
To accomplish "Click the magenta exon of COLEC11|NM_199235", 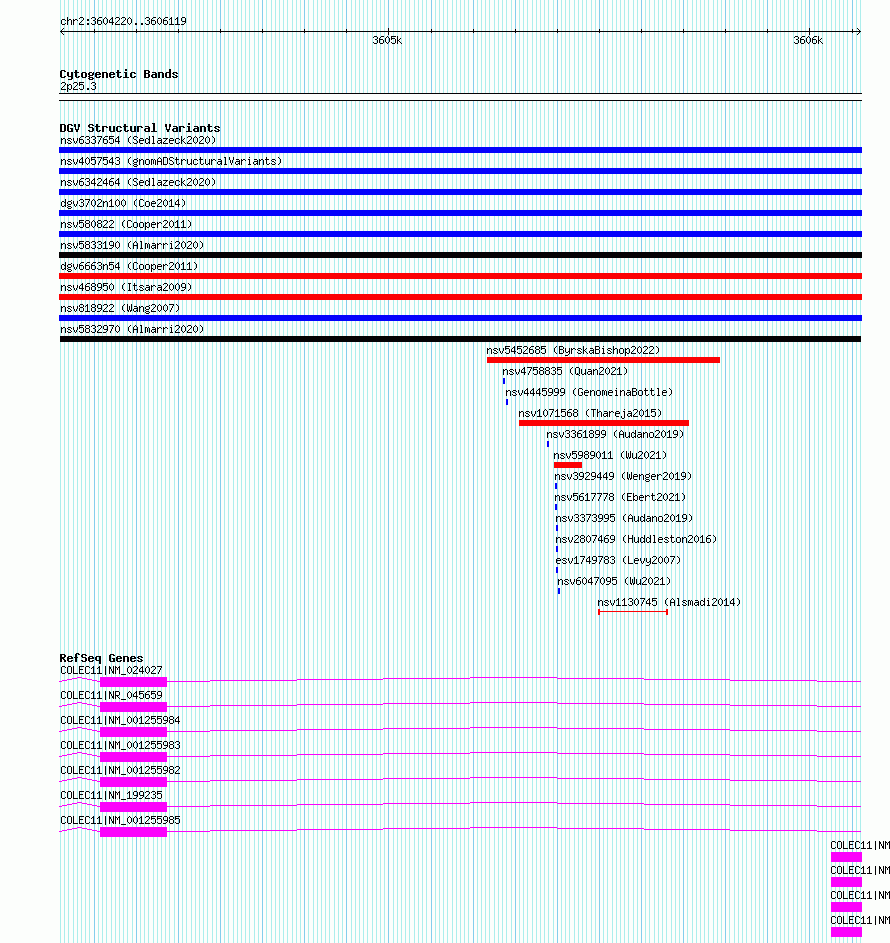I will (134, 807).
